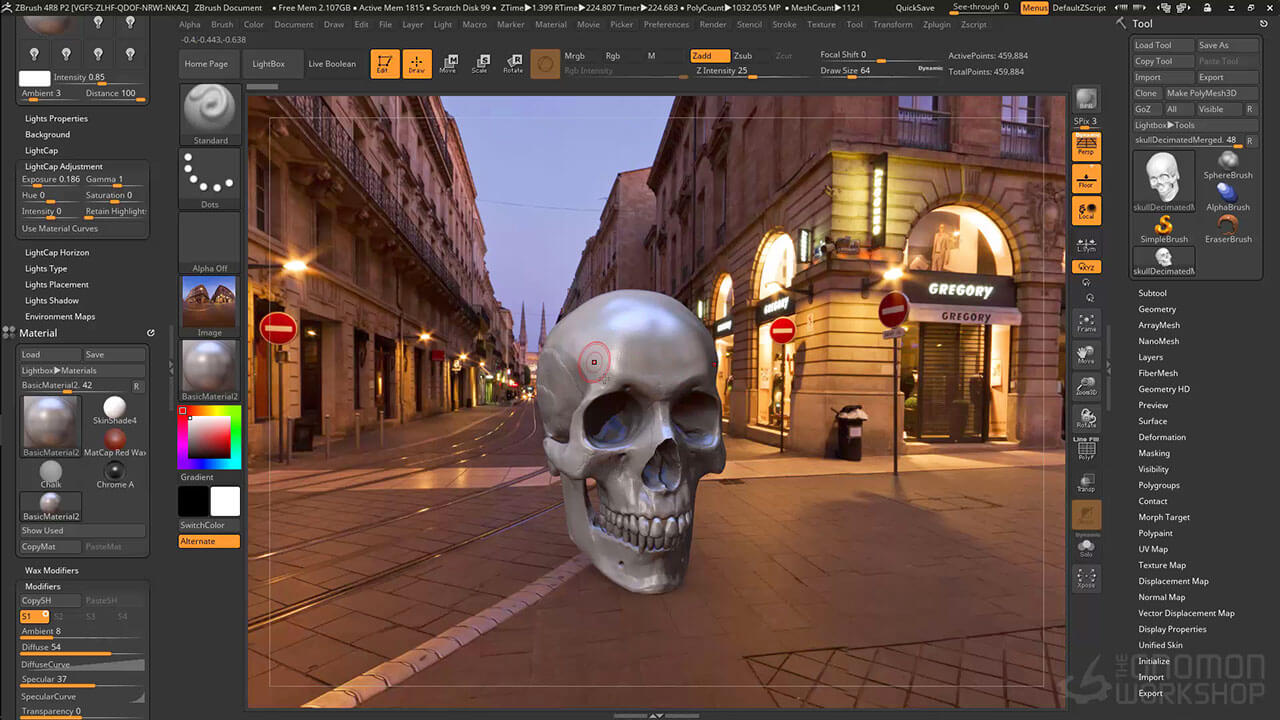Viewport: 1280px width, 720px height.
Task: Switch brush mode to Zsub
Action: pos(743,56)
